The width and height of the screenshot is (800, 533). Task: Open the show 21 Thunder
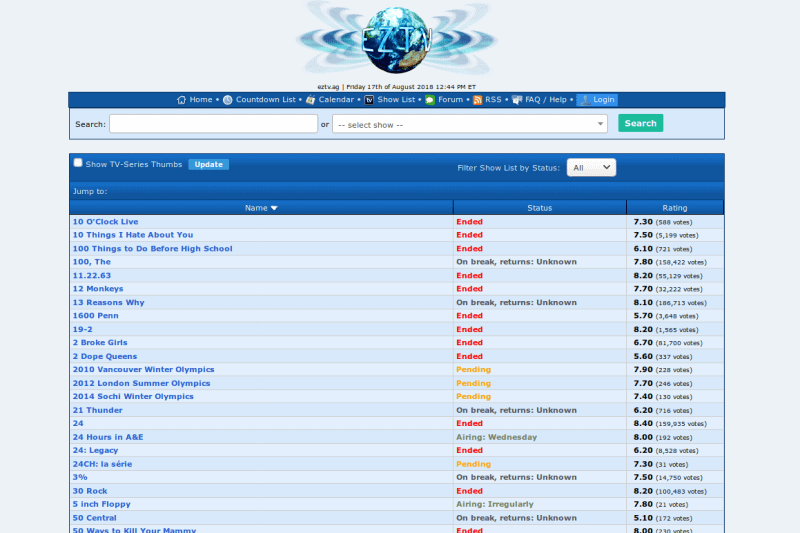(97, 410)
